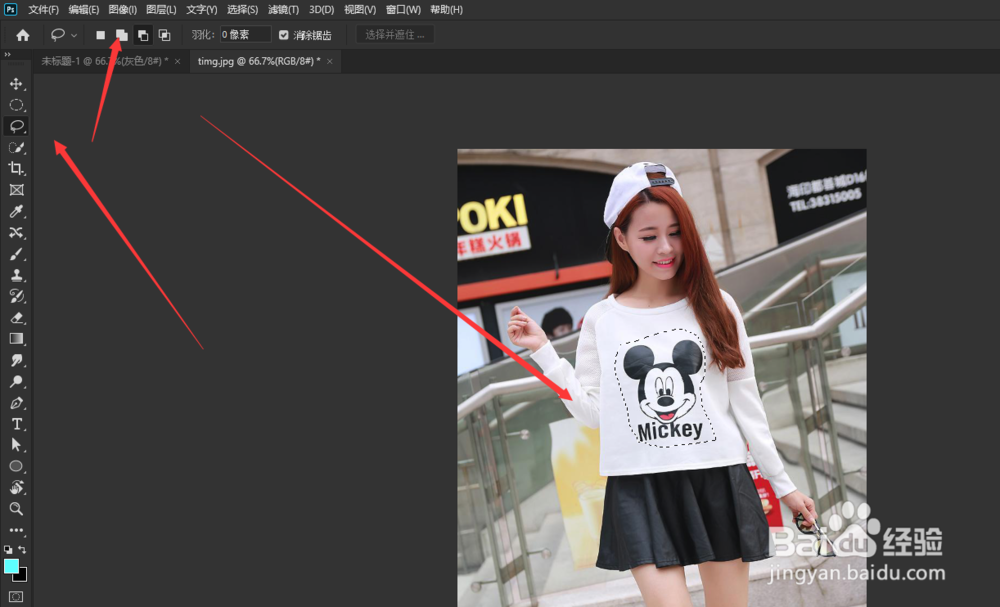Select the Dodge tool

pos(16,381)
